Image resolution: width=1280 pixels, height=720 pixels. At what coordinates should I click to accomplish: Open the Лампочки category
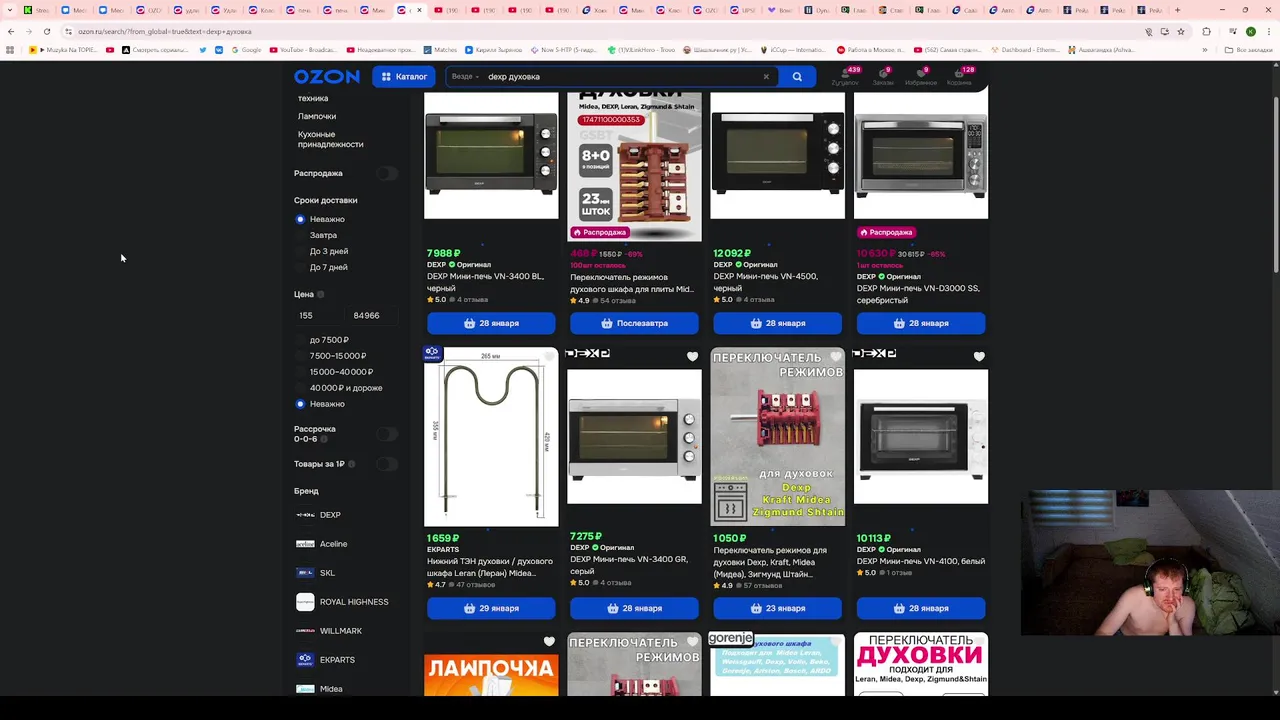317,116
